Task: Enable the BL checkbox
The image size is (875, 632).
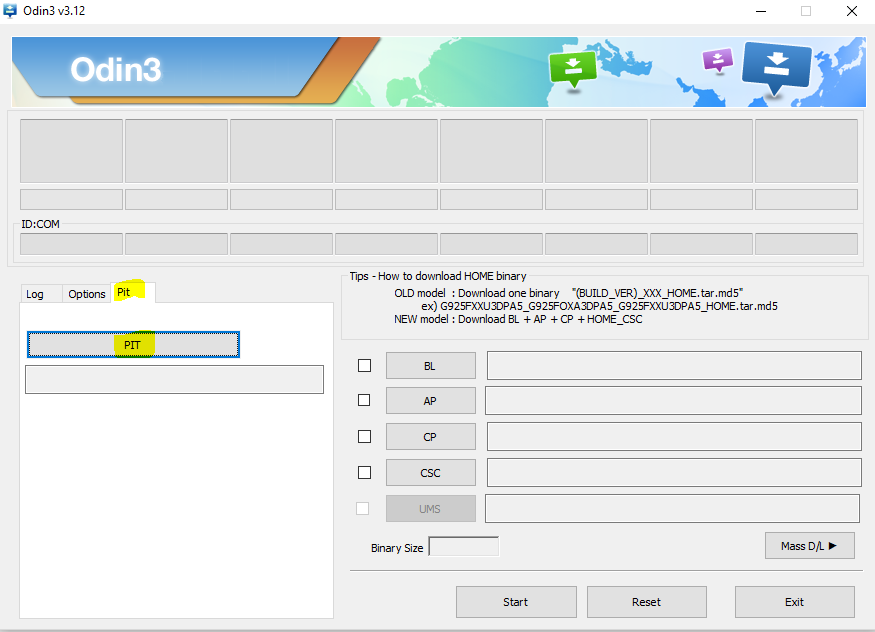Action: click(364, 365)
